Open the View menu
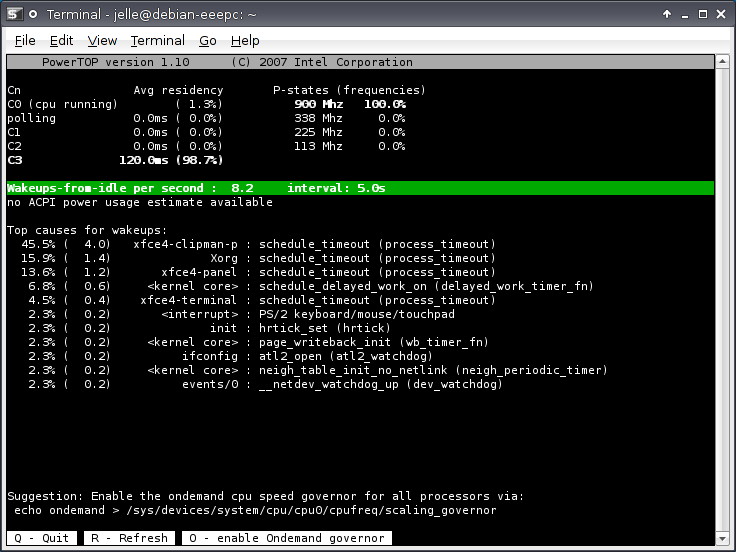The width and height of the screenshot is (736, 552). (x=102, y=41)
